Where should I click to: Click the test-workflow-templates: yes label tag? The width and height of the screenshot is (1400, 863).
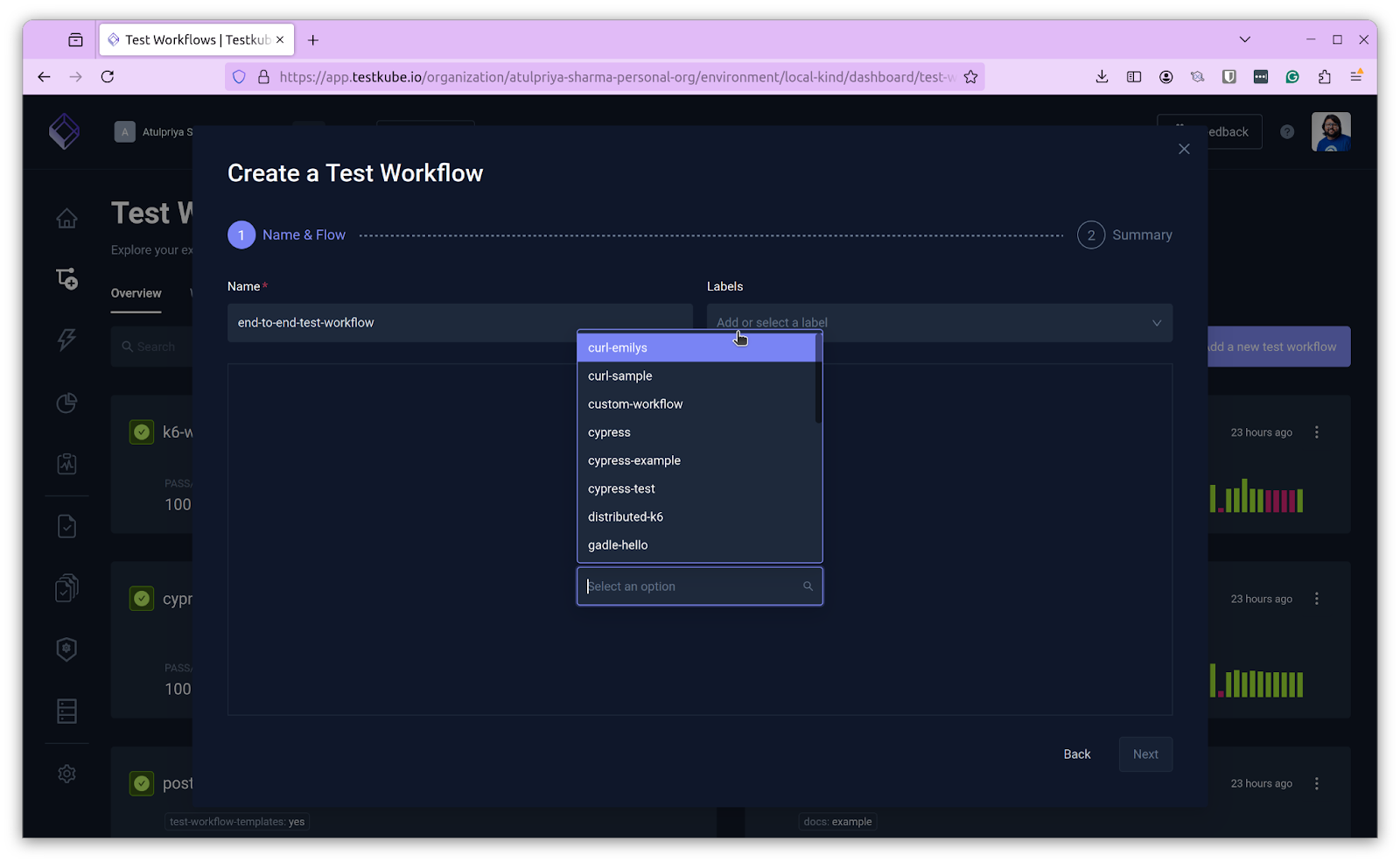point(237,822)
